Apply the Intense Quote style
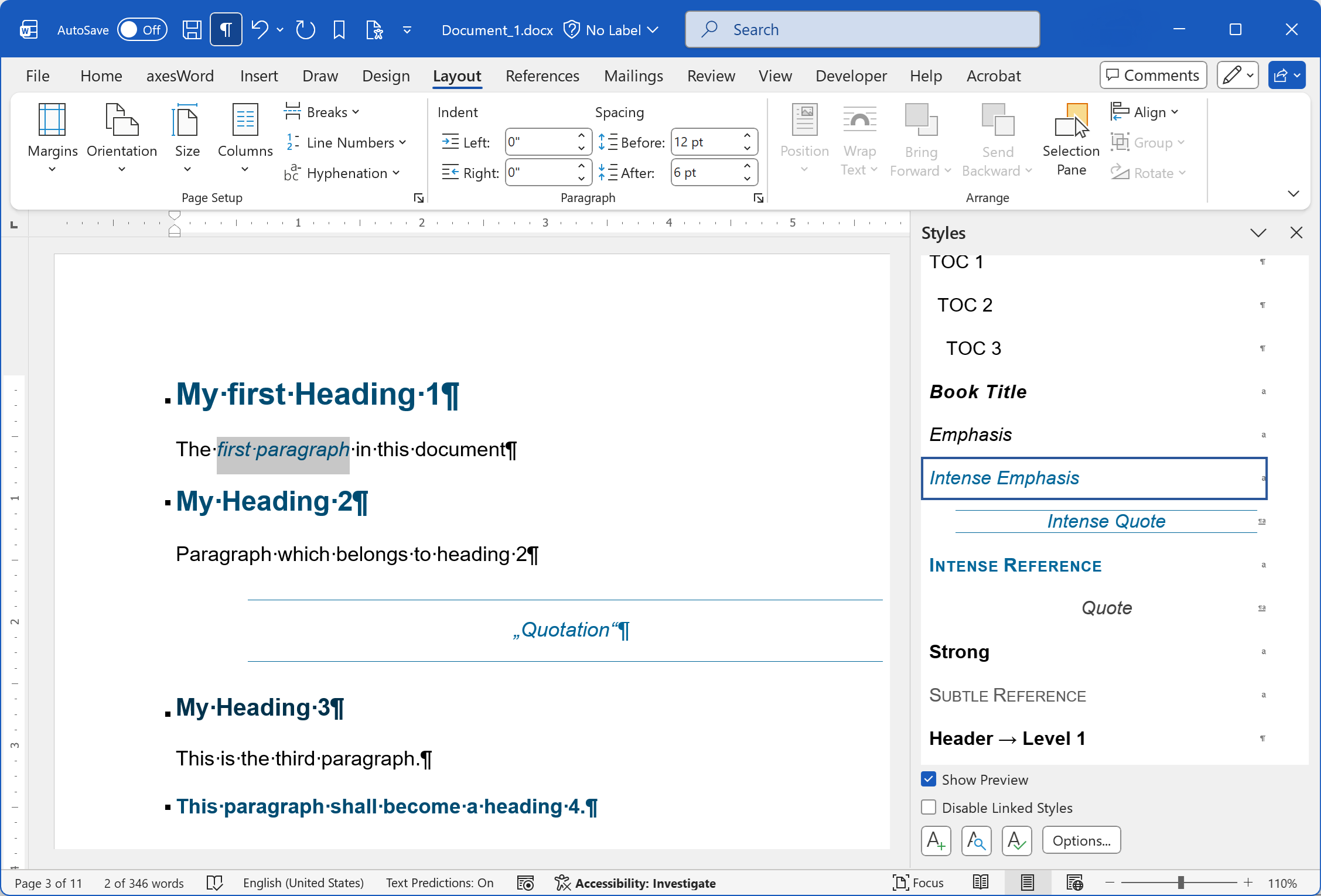This screenshot has width=1321, height=896. pyautogui.click(x=1094, y=521)
